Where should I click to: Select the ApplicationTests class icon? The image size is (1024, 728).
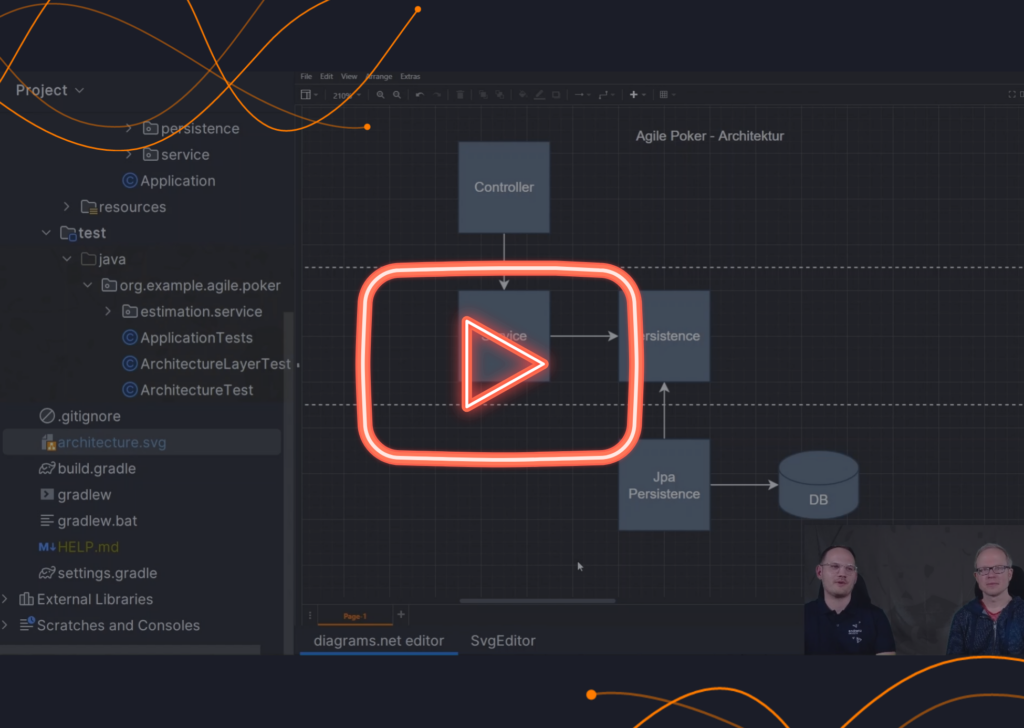[x=130, y=337]
